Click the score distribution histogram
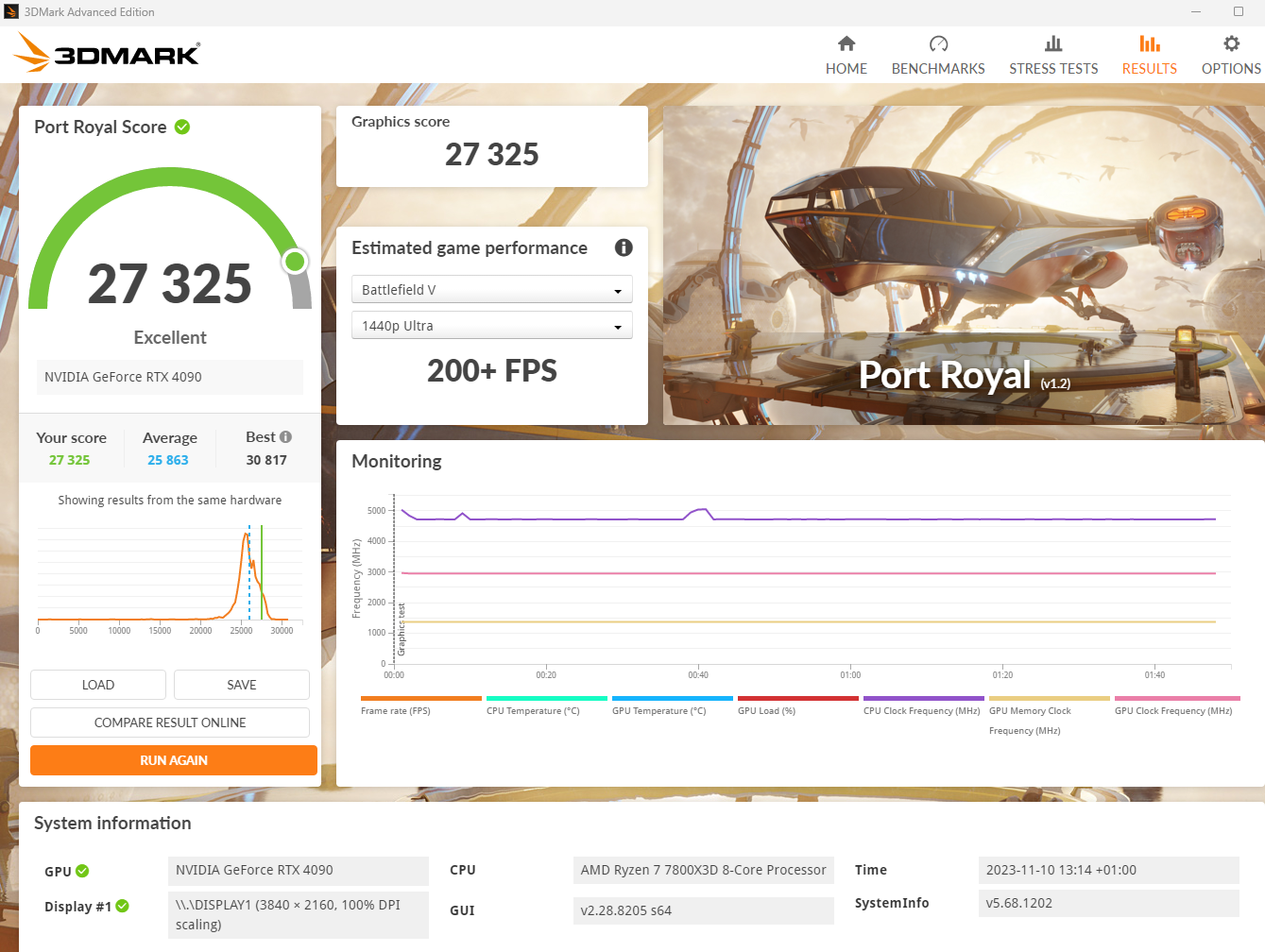Screen dimensions: 1265x952 (169, 580)
